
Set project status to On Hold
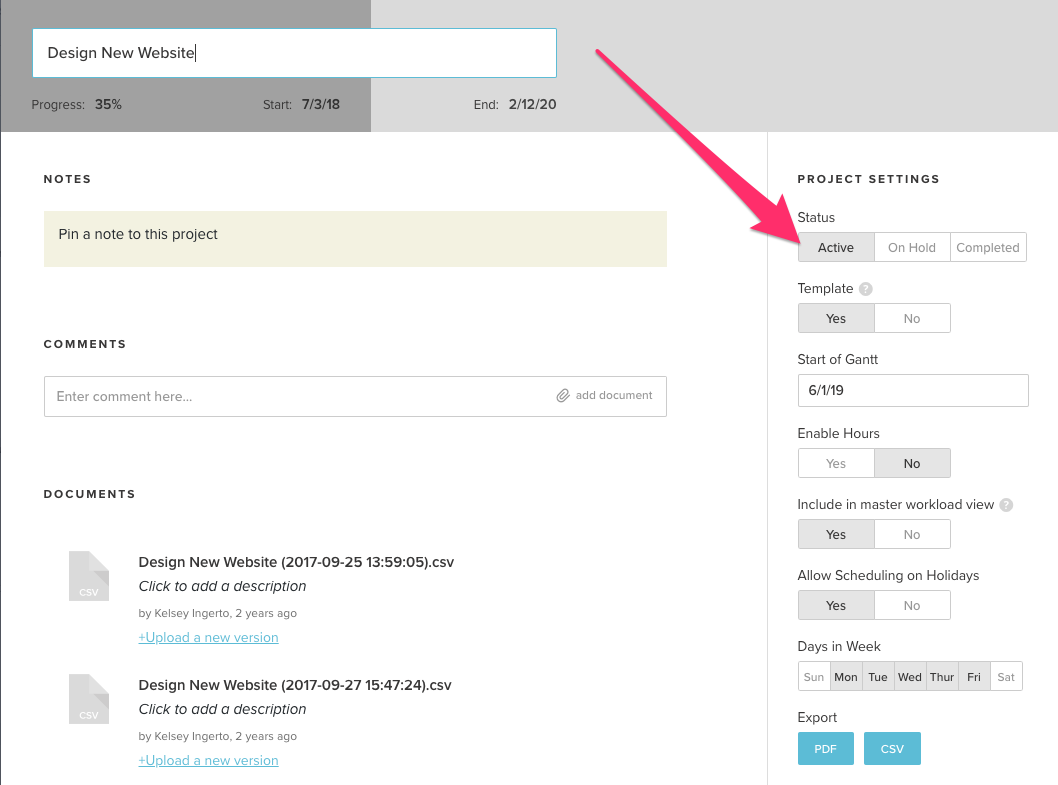coord(912,247)
